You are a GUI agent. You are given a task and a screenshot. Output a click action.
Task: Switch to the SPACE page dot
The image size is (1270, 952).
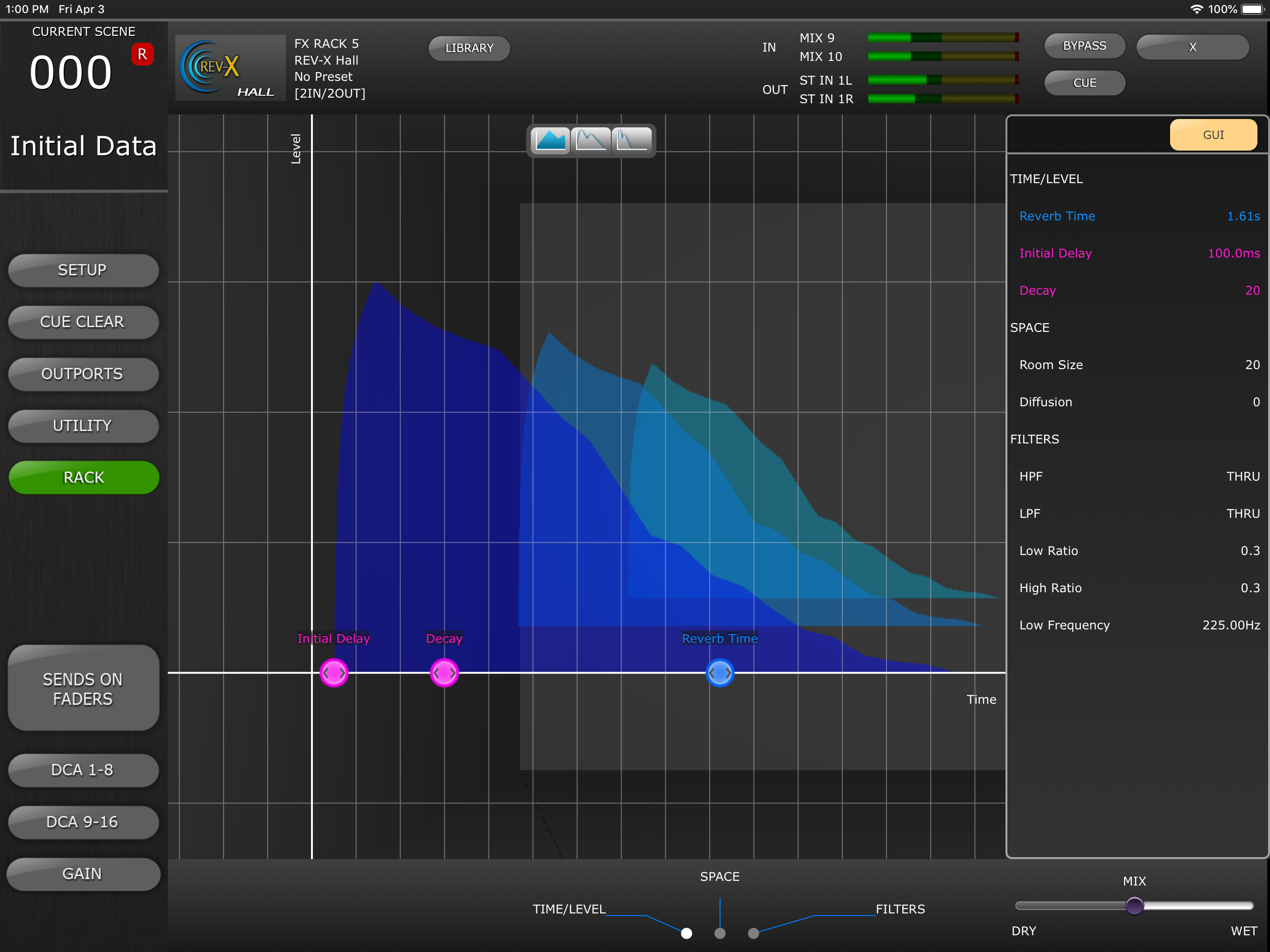[720, 933]
